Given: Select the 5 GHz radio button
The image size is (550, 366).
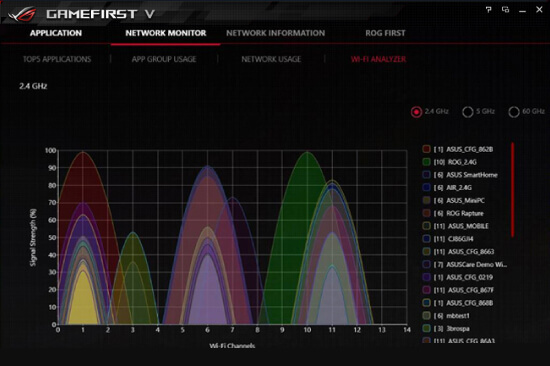Looking at the screenshot, I should 468,112.
